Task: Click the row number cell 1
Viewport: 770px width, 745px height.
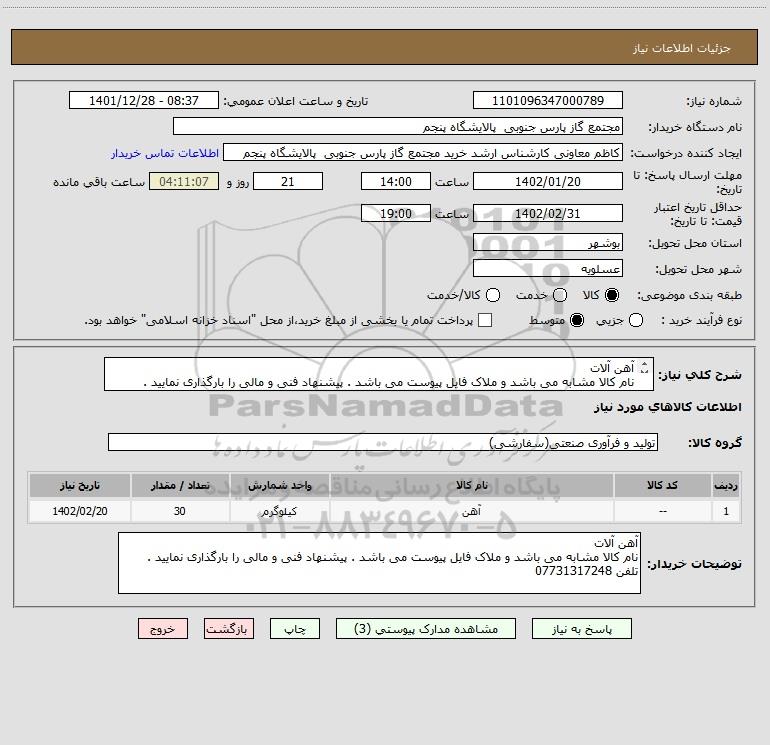Action: click(x=726, y=511)
